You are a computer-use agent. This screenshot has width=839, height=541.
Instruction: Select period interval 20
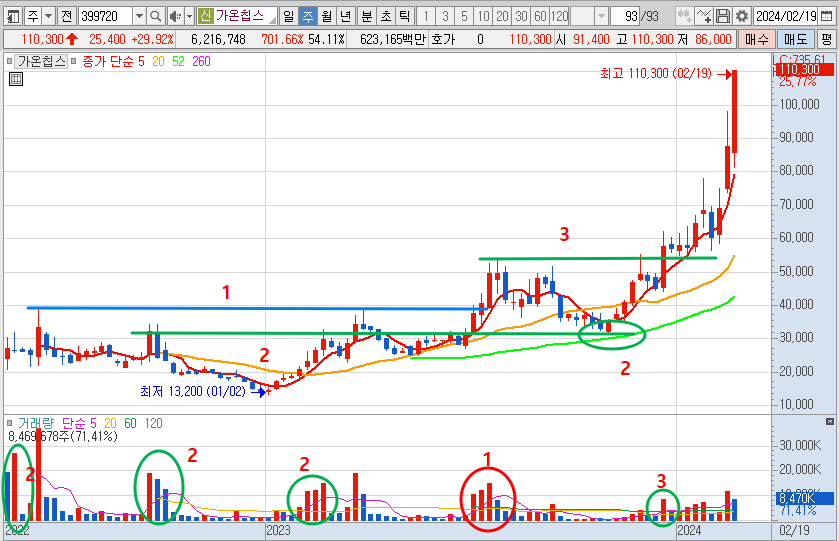pos(502,17)
